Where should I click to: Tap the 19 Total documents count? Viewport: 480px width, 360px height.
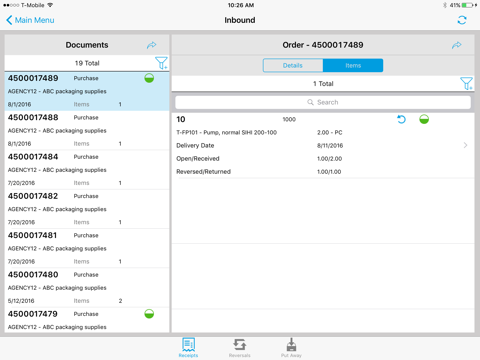coord(87,63)
